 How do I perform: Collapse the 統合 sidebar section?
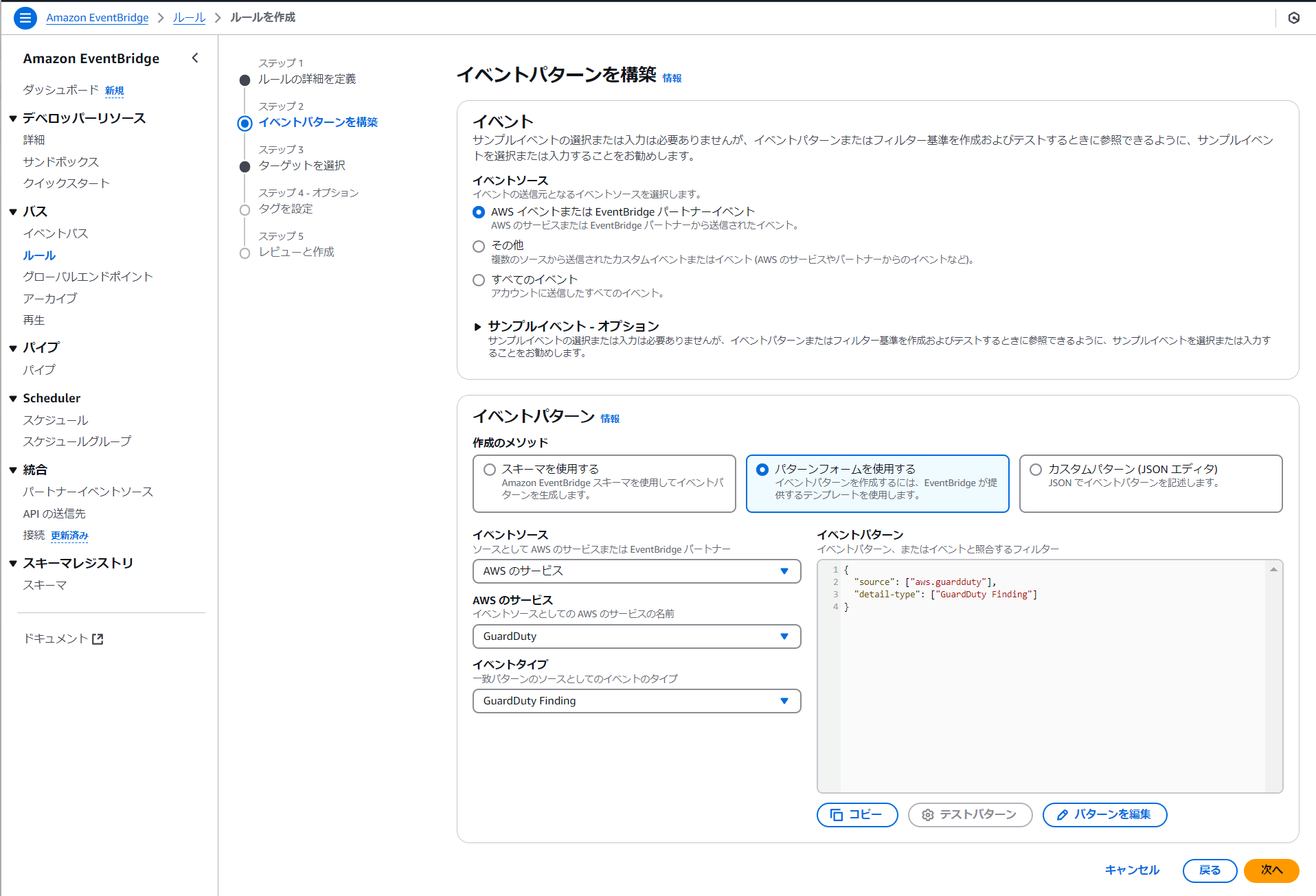(13, 470)
